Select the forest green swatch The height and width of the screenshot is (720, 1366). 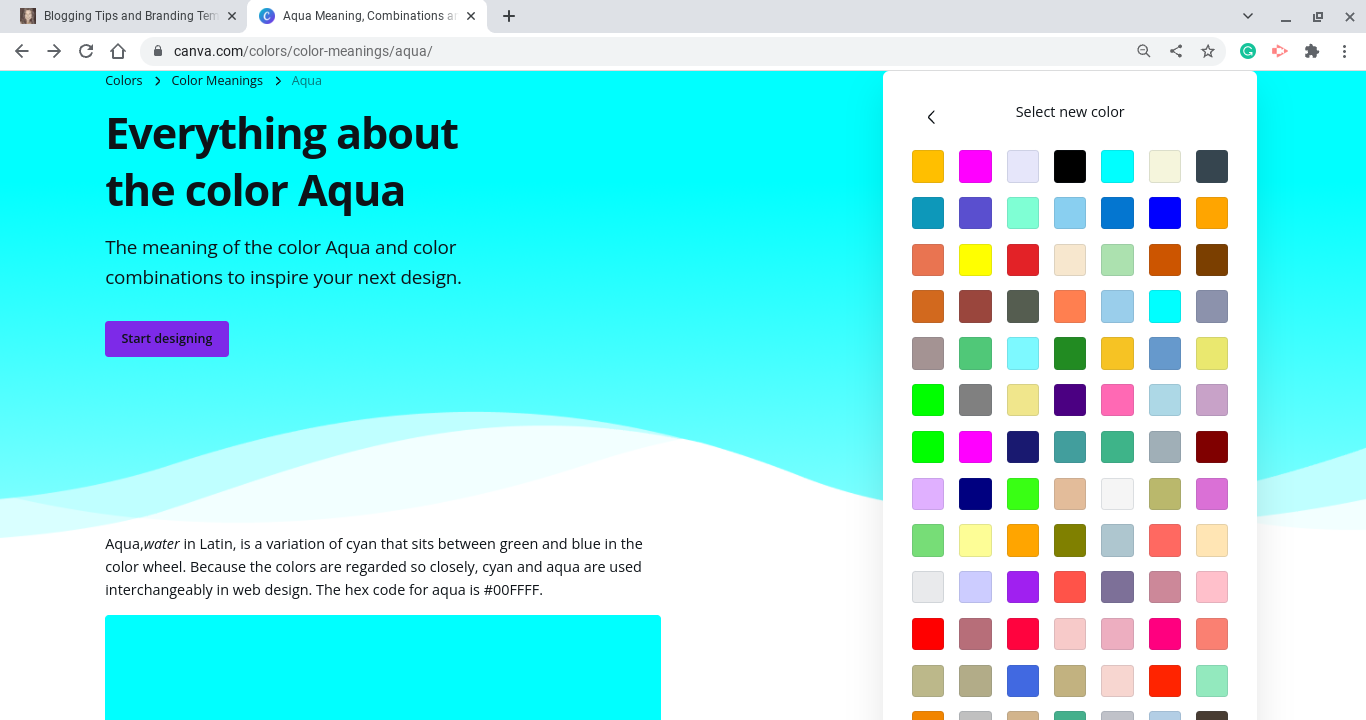click(x=1070, y=353)
